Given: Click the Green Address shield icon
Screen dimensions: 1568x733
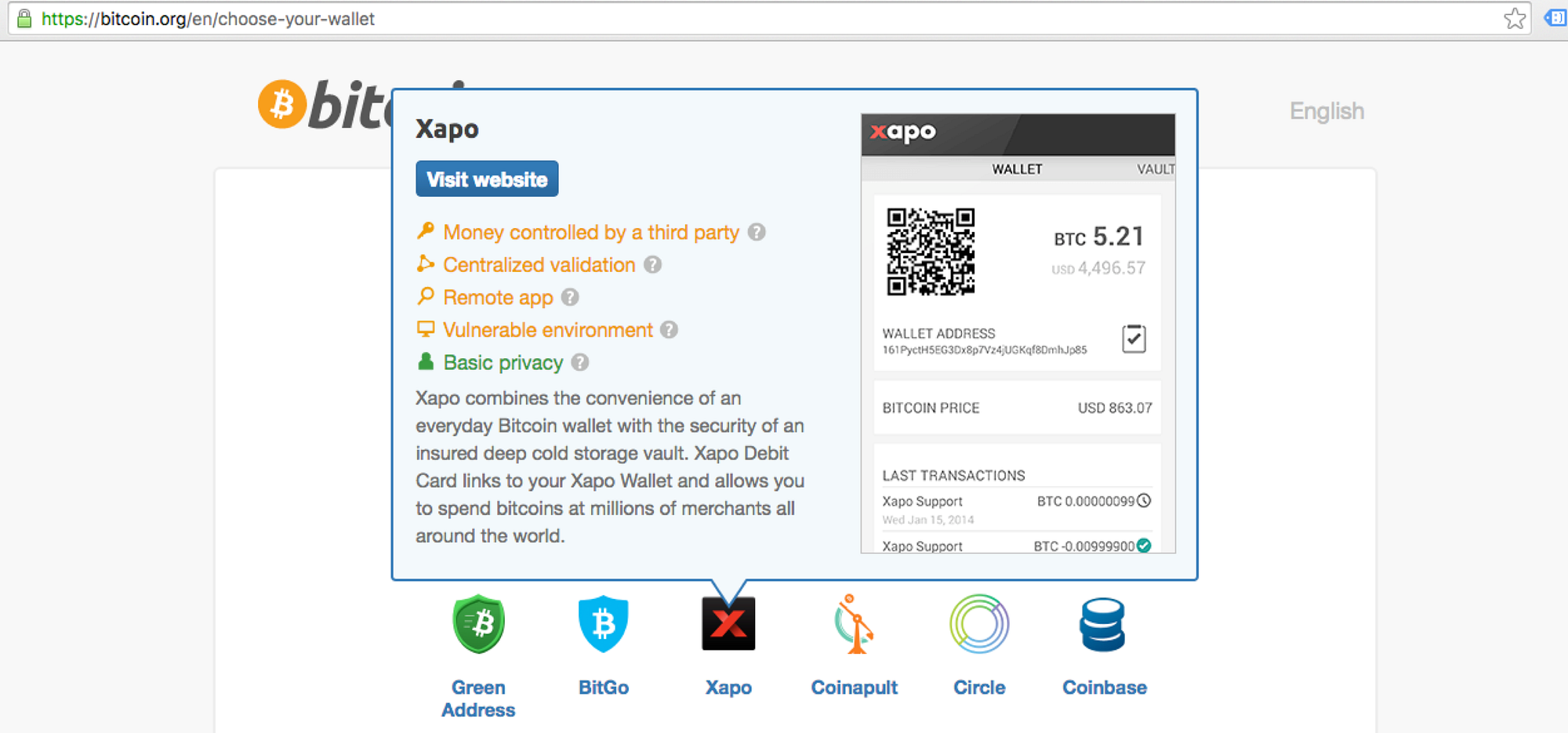Looking at the screenshot, I should (x=478, y=624).
